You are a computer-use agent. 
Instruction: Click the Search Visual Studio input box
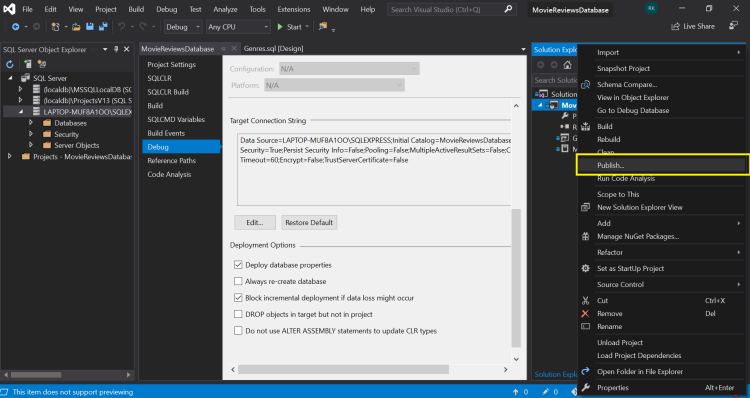coord(446,9)
